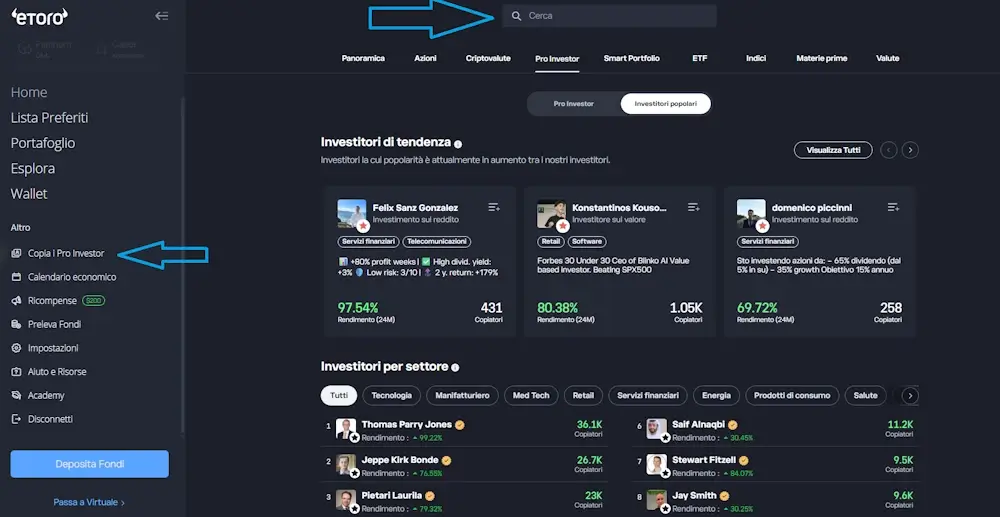Open the Smart Portfolio tab
Viewport: 1000px width, 517px height.
click(x=631, y=59)
